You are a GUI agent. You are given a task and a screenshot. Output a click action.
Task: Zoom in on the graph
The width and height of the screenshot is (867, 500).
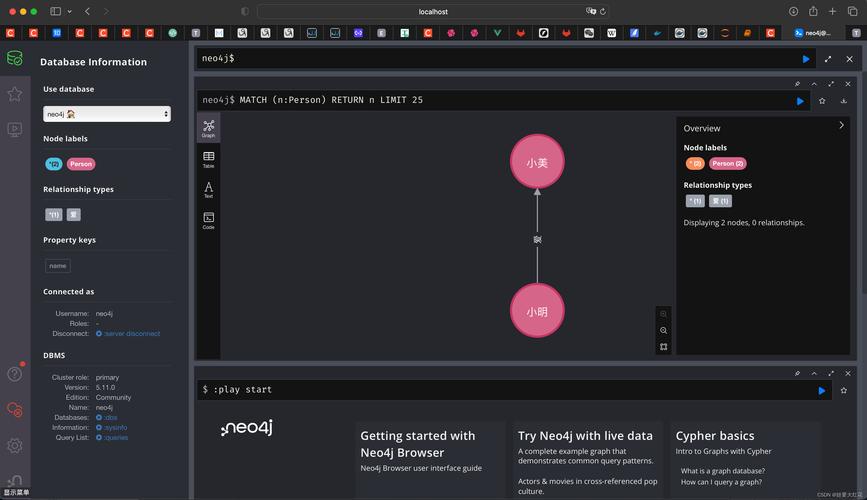coord(663,314)
